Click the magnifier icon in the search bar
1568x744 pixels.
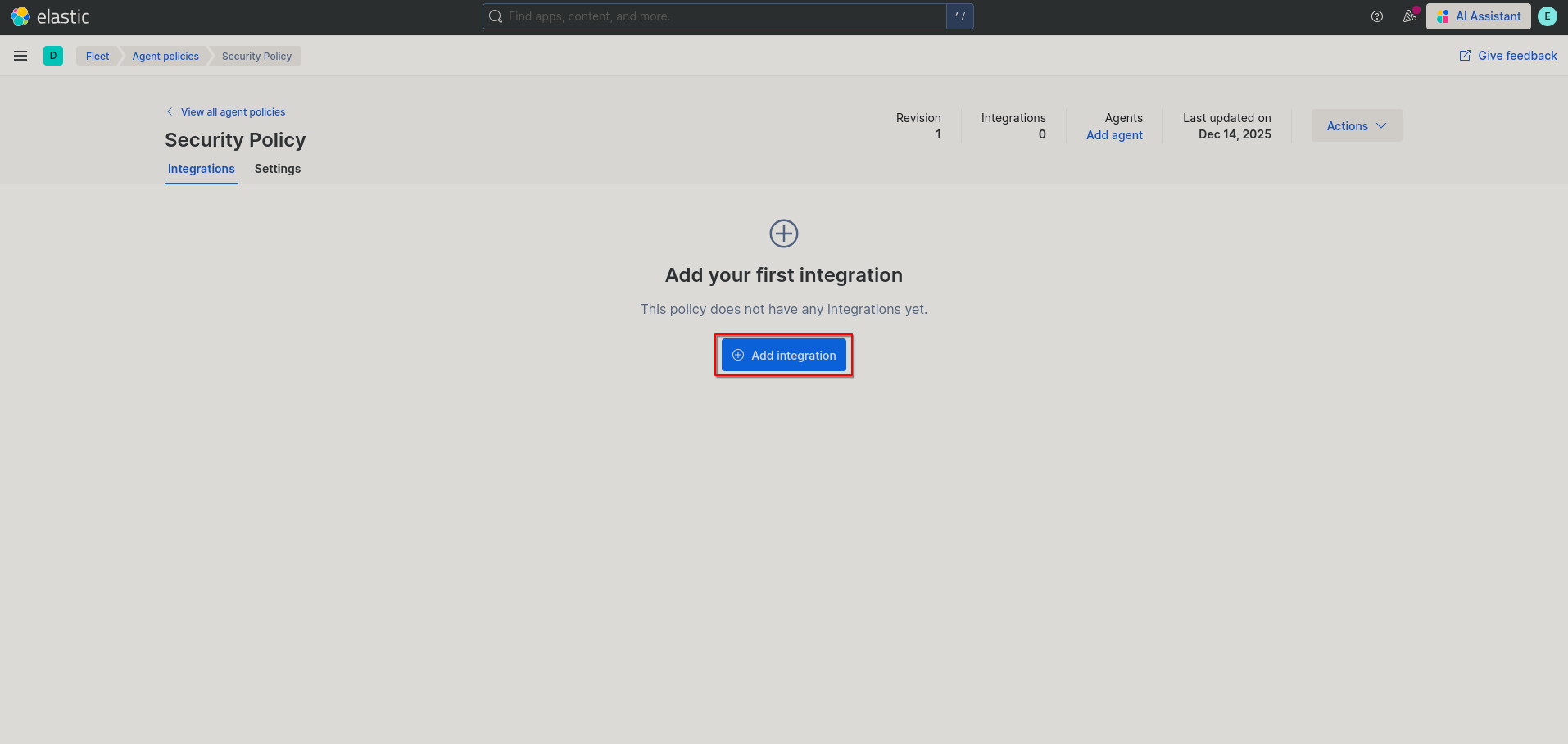[x=496, y=16]
